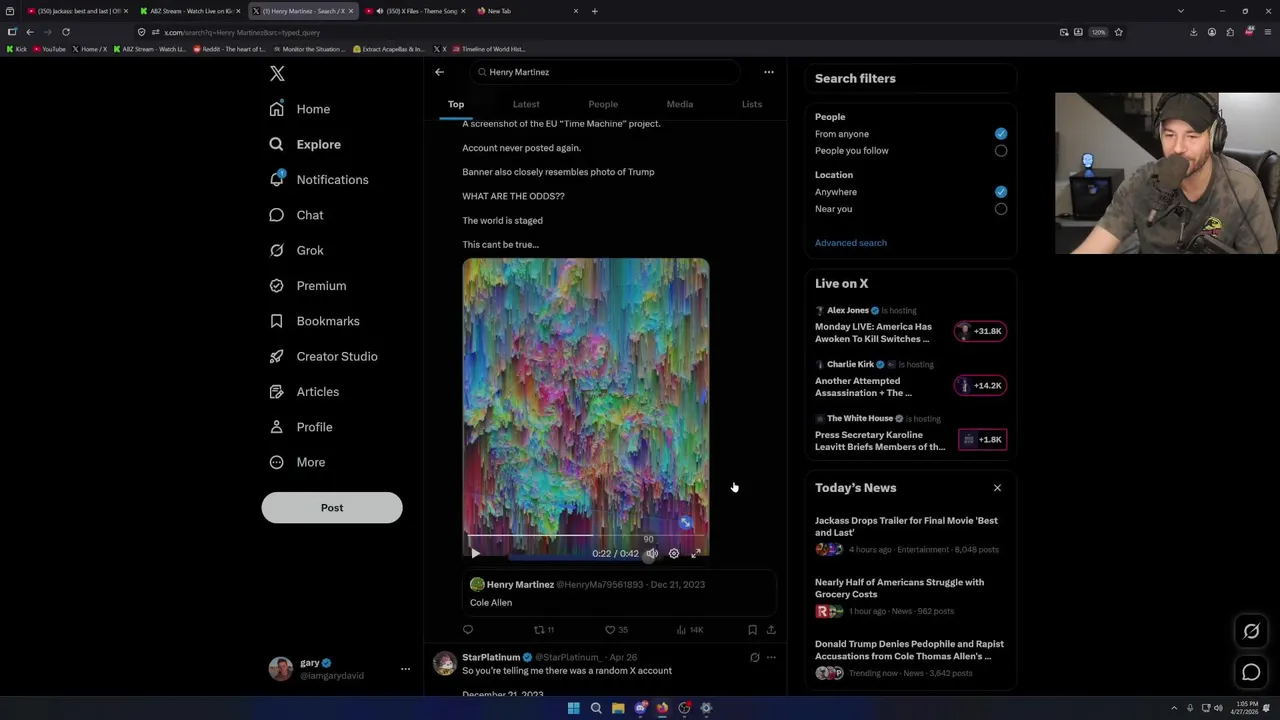Viewport: 1280px width, 720px height.
Task: Switch to the Media search tab
Action: 680,104
